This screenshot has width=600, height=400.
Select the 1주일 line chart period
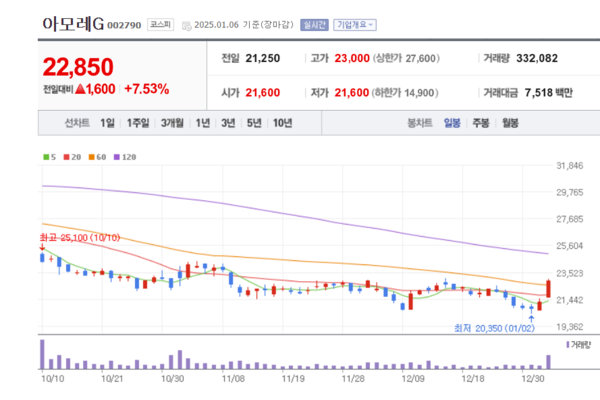[138, 123]
